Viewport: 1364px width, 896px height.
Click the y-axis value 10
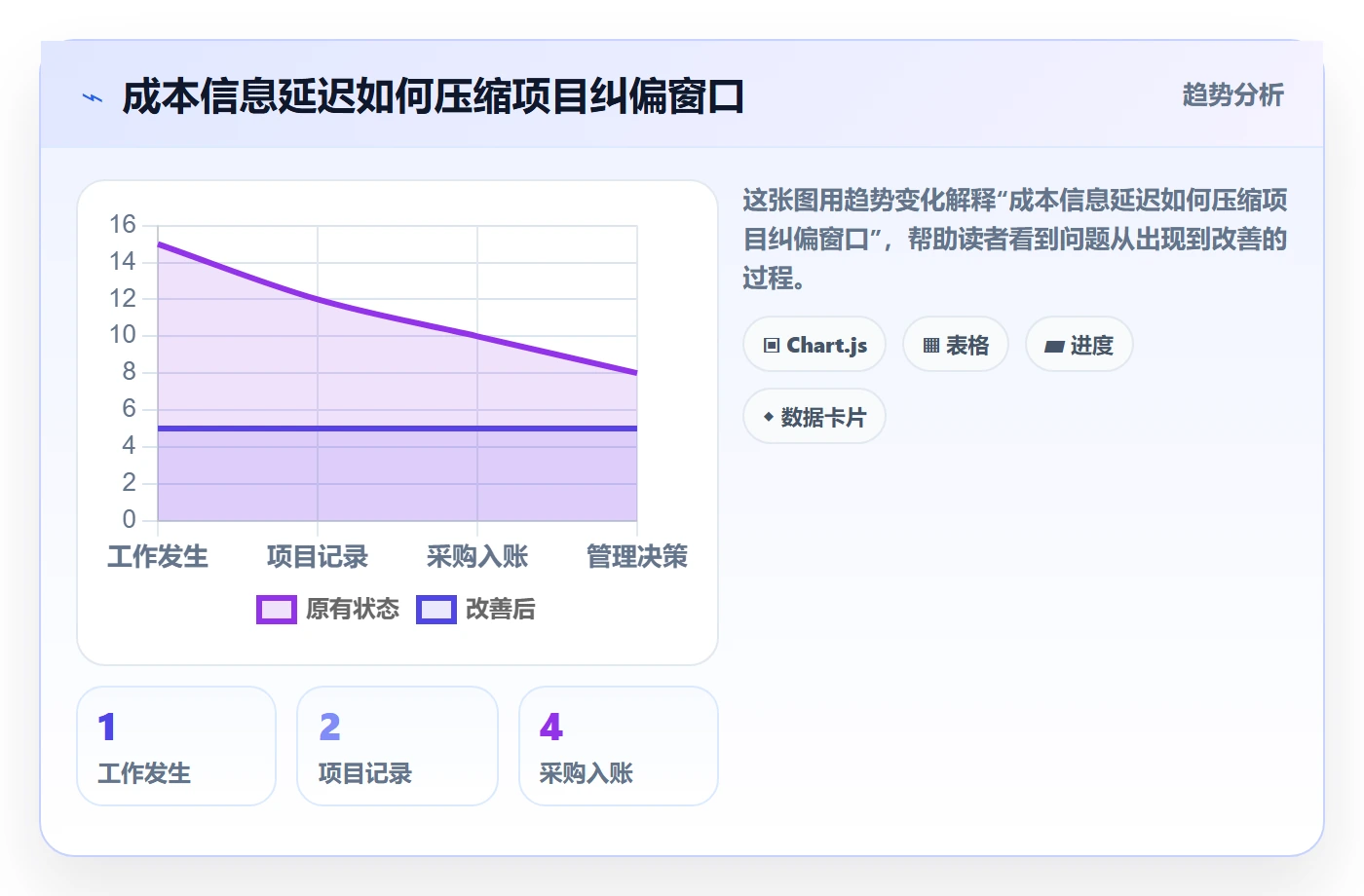(123, 335)
